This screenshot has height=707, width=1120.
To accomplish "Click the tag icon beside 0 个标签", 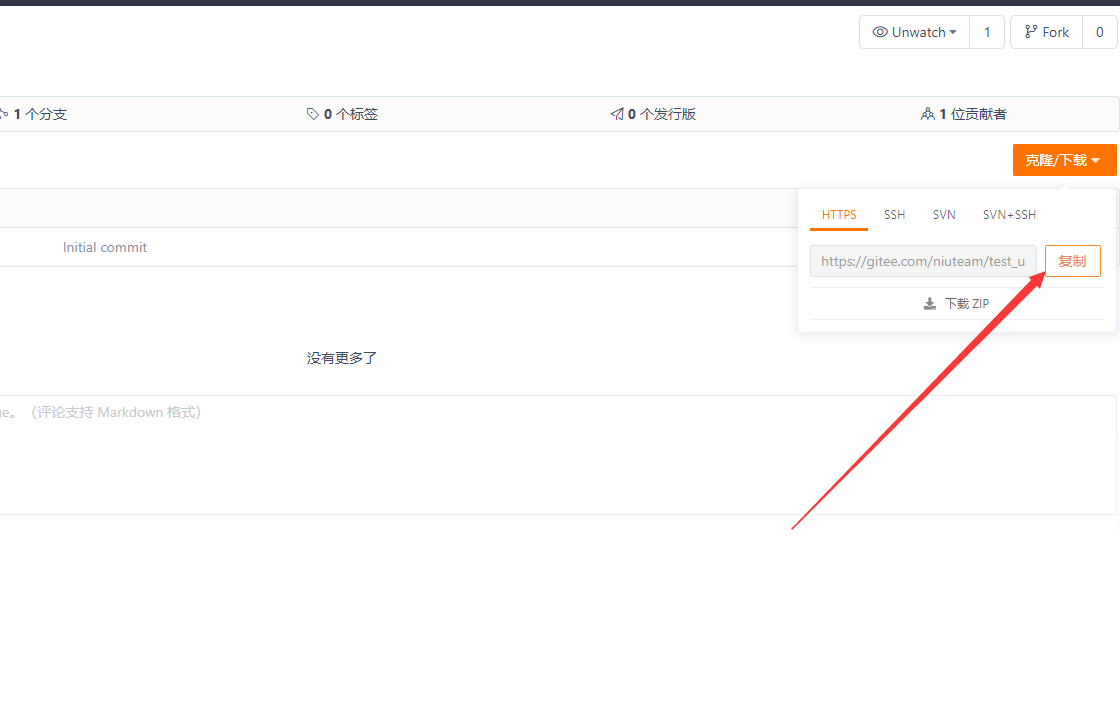I will click(313, 114).
